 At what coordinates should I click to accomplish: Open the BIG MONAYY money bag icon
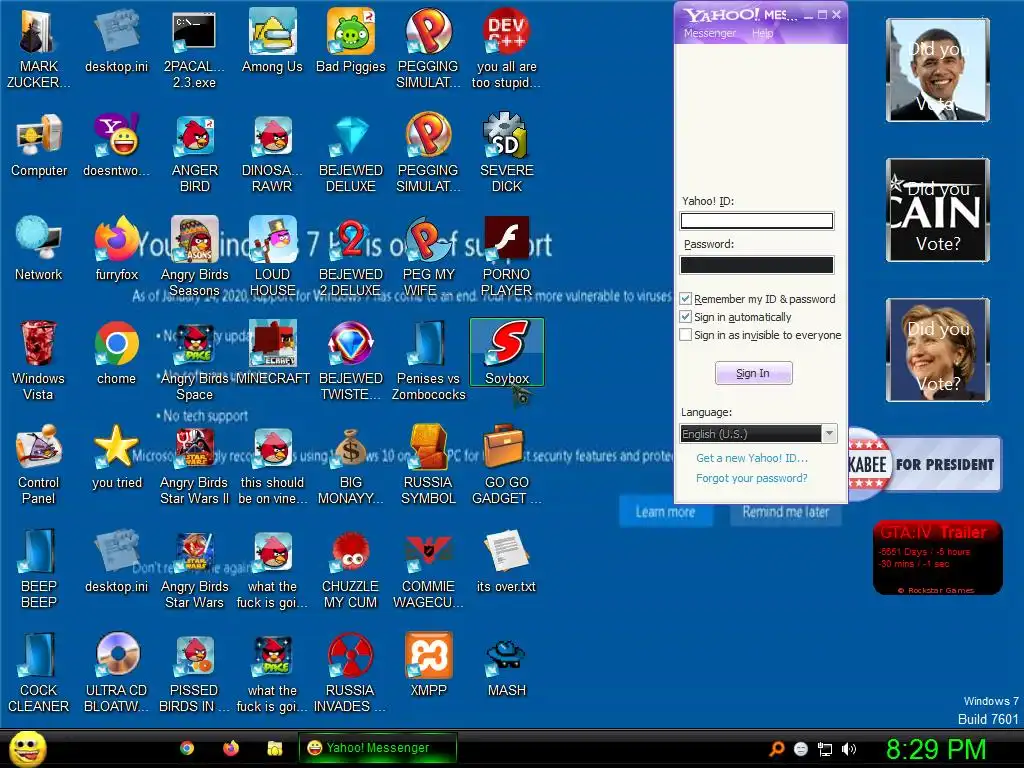point(351,464)
